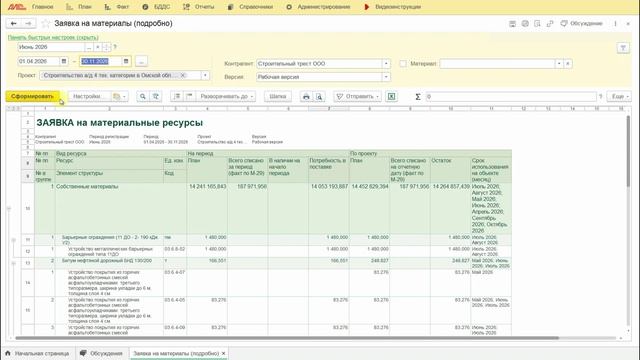Print the report with printer icon
The height and width of the screenshot is (360, 640).
306,97
